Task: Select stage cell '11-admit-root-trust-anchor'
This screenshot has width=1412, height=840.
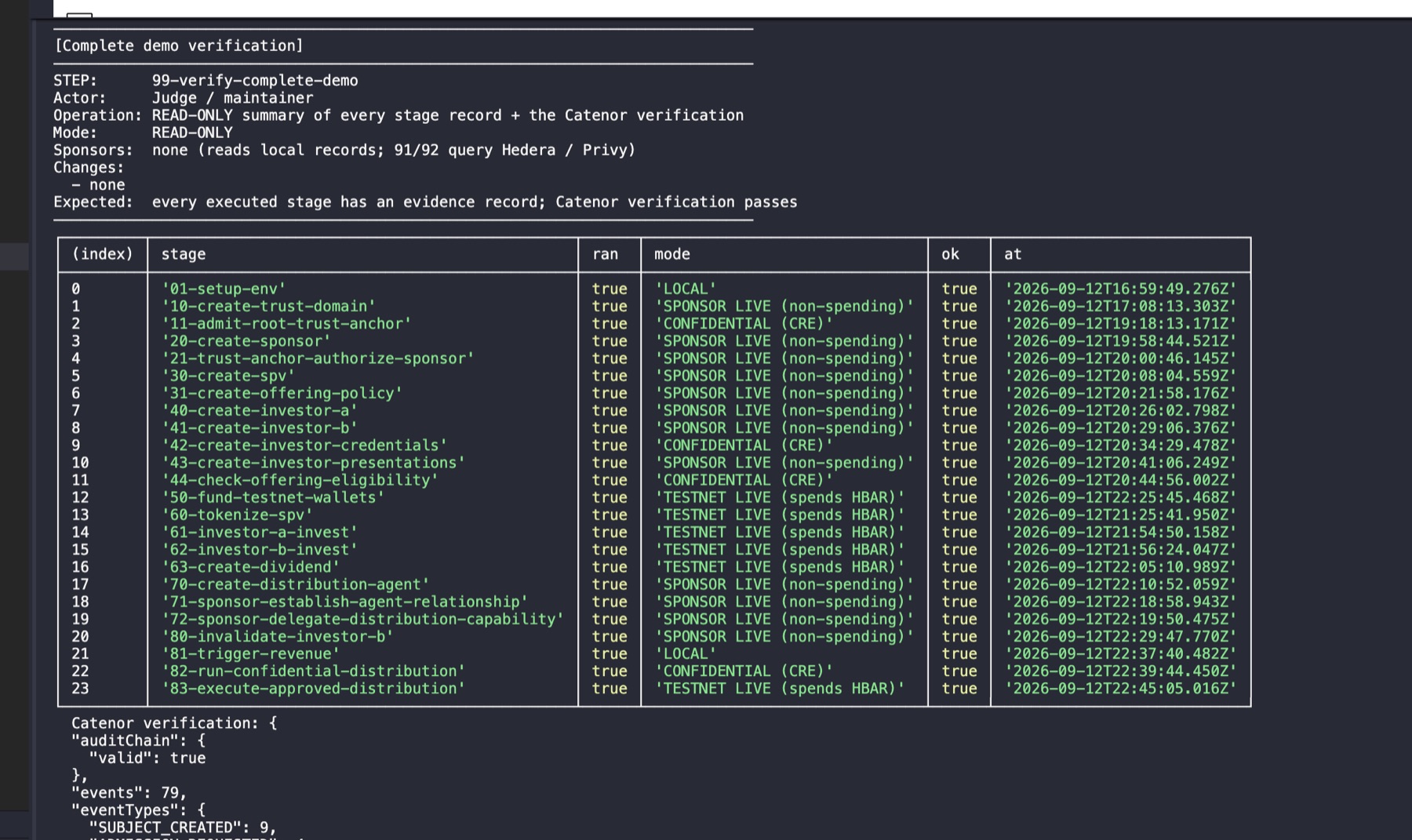Action: click(286, 323)
